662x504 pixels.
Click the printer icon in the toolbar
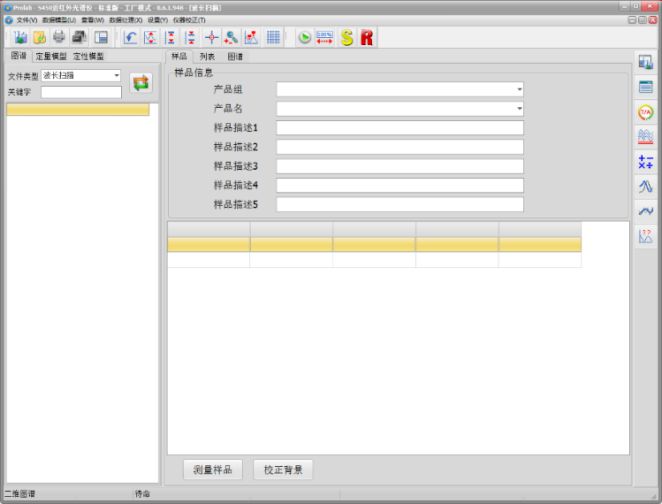(x=59, y=37)
